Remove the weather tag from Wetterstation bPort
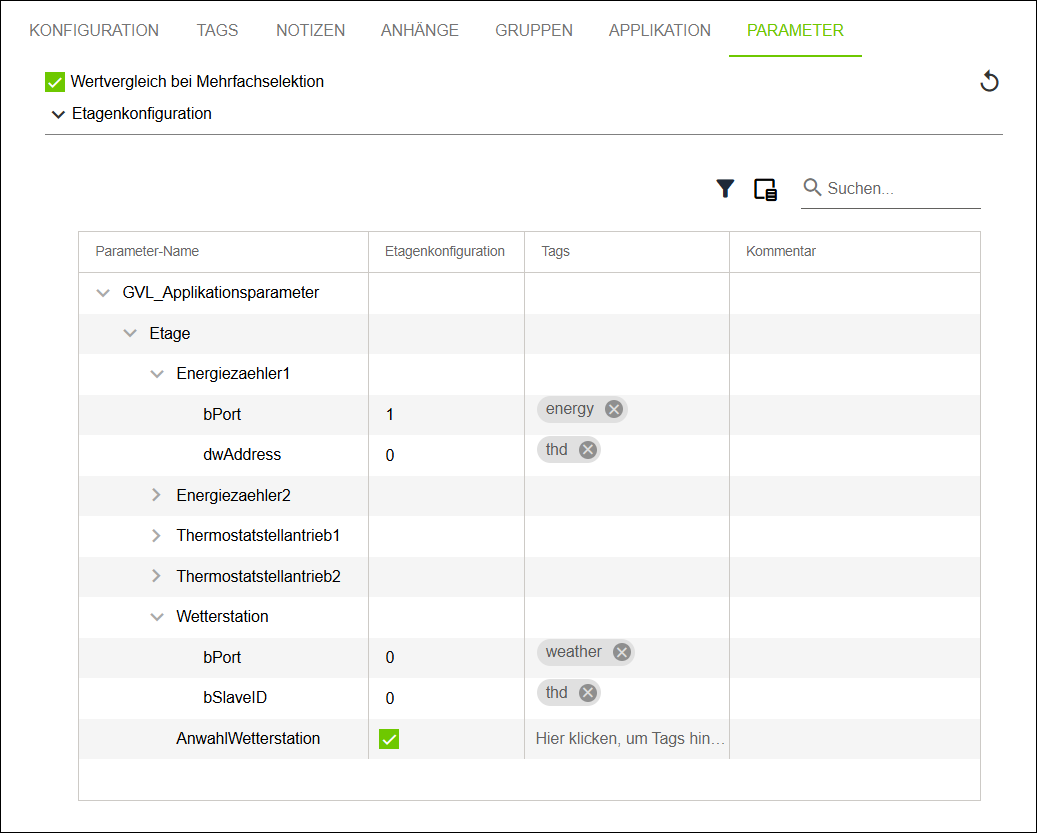This screenshot has height=833, width=1037. coord(621,651)
